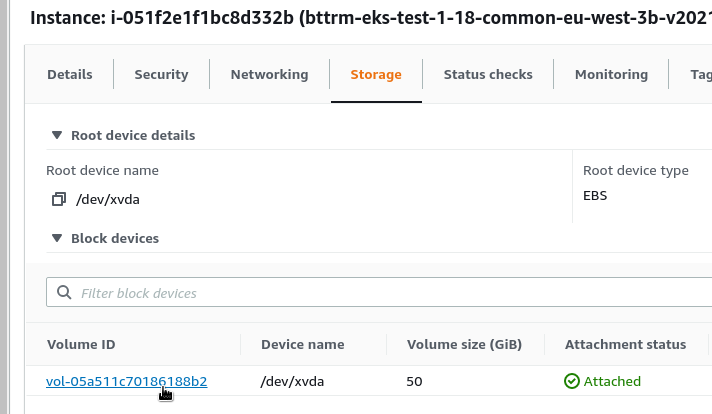The height and width of the screenshot is (414, 712).
Task: Collapse the Root device details section
Action: click(x=57, y=135)
